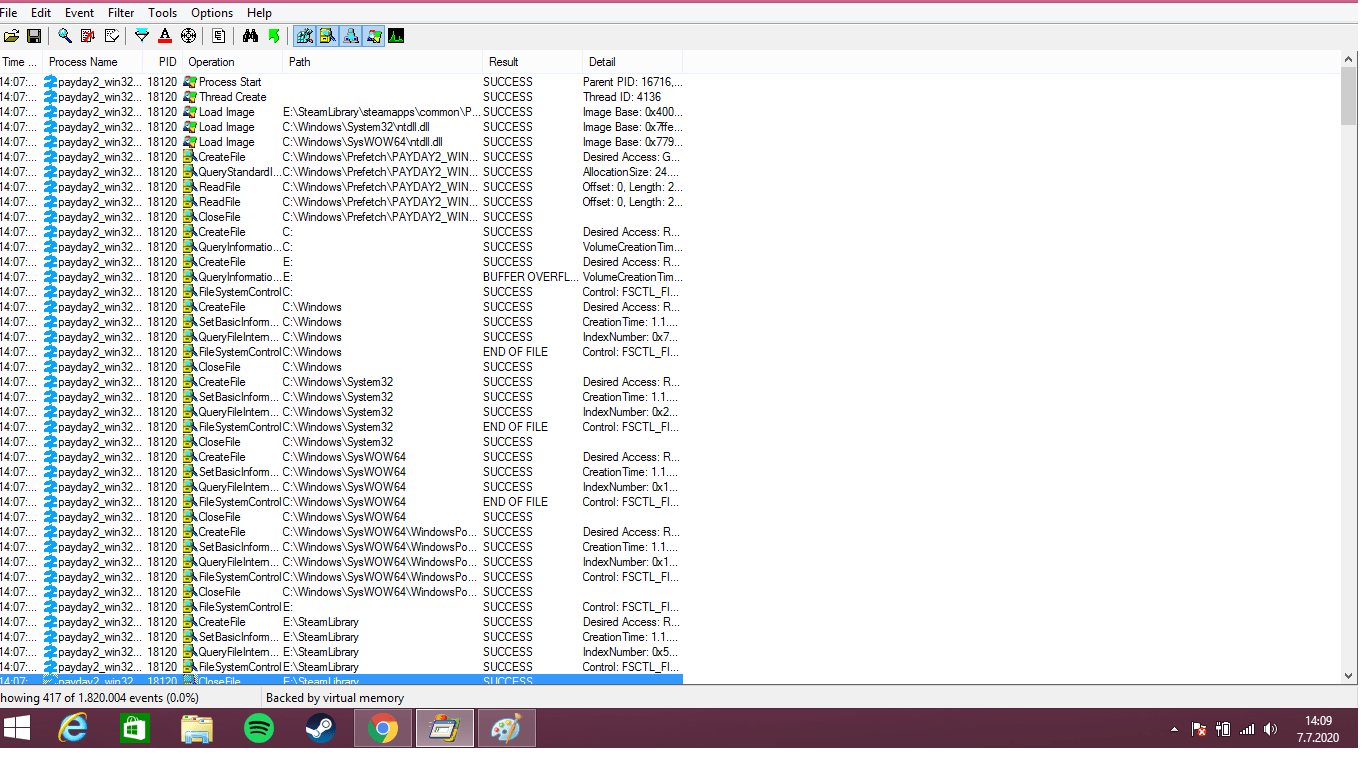Click the Time column header
The image size is (1366, 768).
click(19, 62)
